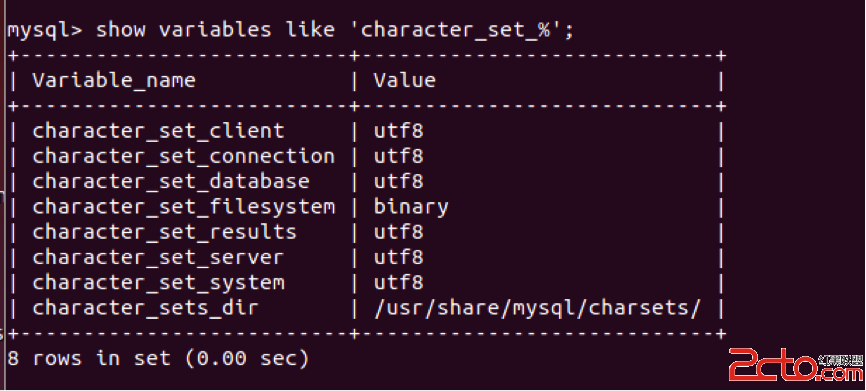Click the Value column header
This screenshot has height=391, width=866.
tap(405, 80)
